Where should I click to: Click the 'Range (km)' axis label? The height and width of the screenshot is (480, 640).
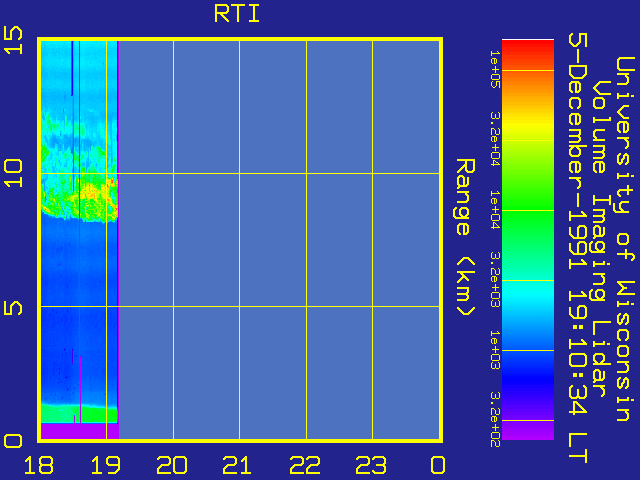click(465, 238)
